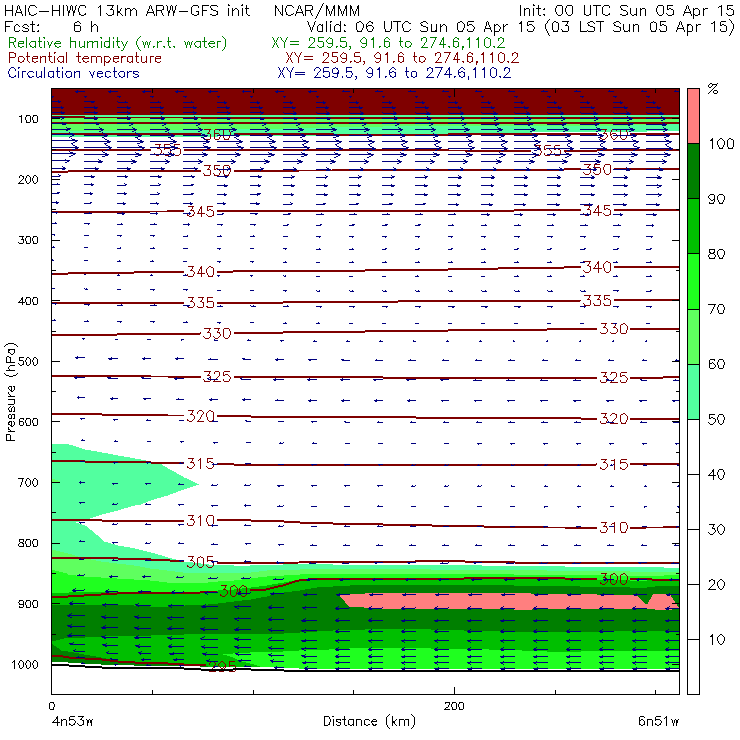
Task: Click the '4n53w' start location label
Action: (x=73, y=722)
